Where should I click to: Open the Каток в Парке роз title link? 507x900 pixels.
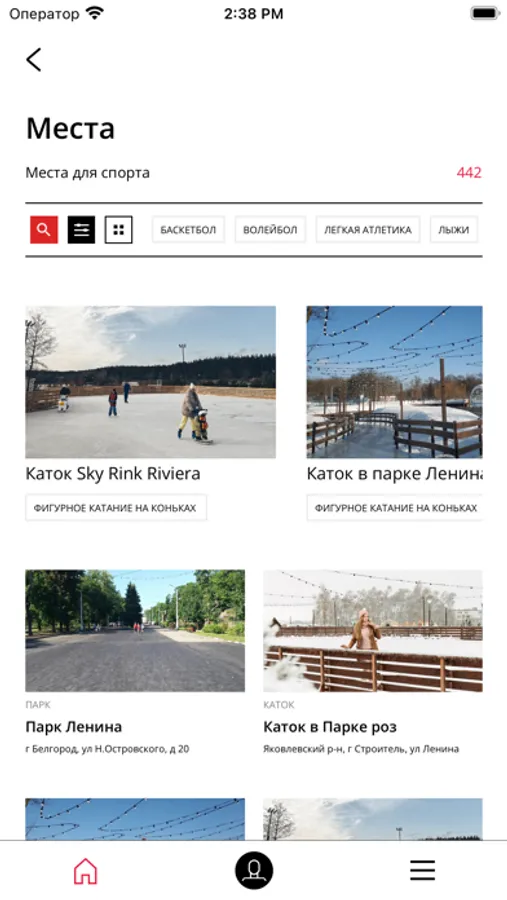[330, 727]
